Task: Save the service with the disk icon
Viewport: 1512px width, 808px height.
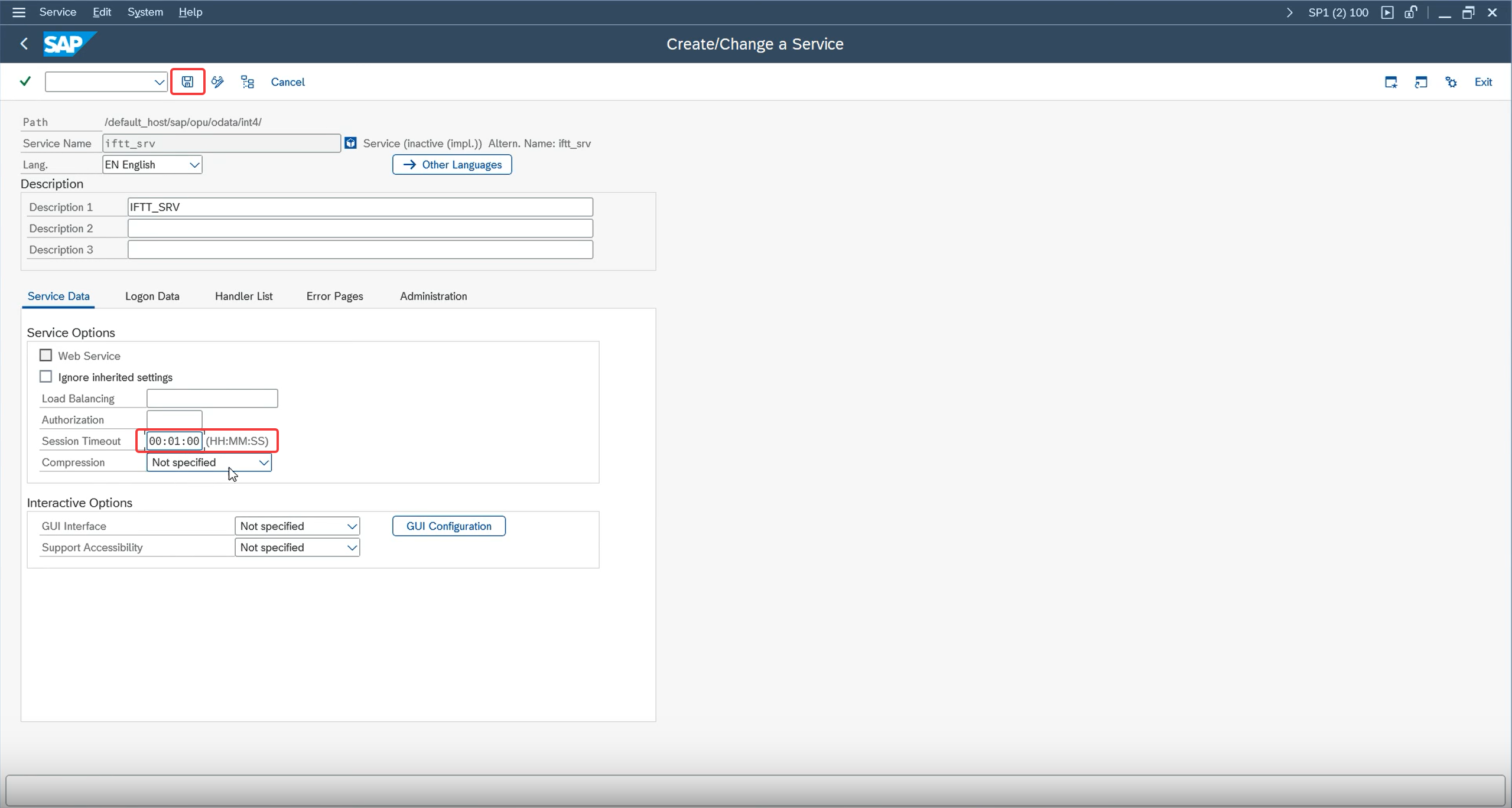Action: [187, 82]
